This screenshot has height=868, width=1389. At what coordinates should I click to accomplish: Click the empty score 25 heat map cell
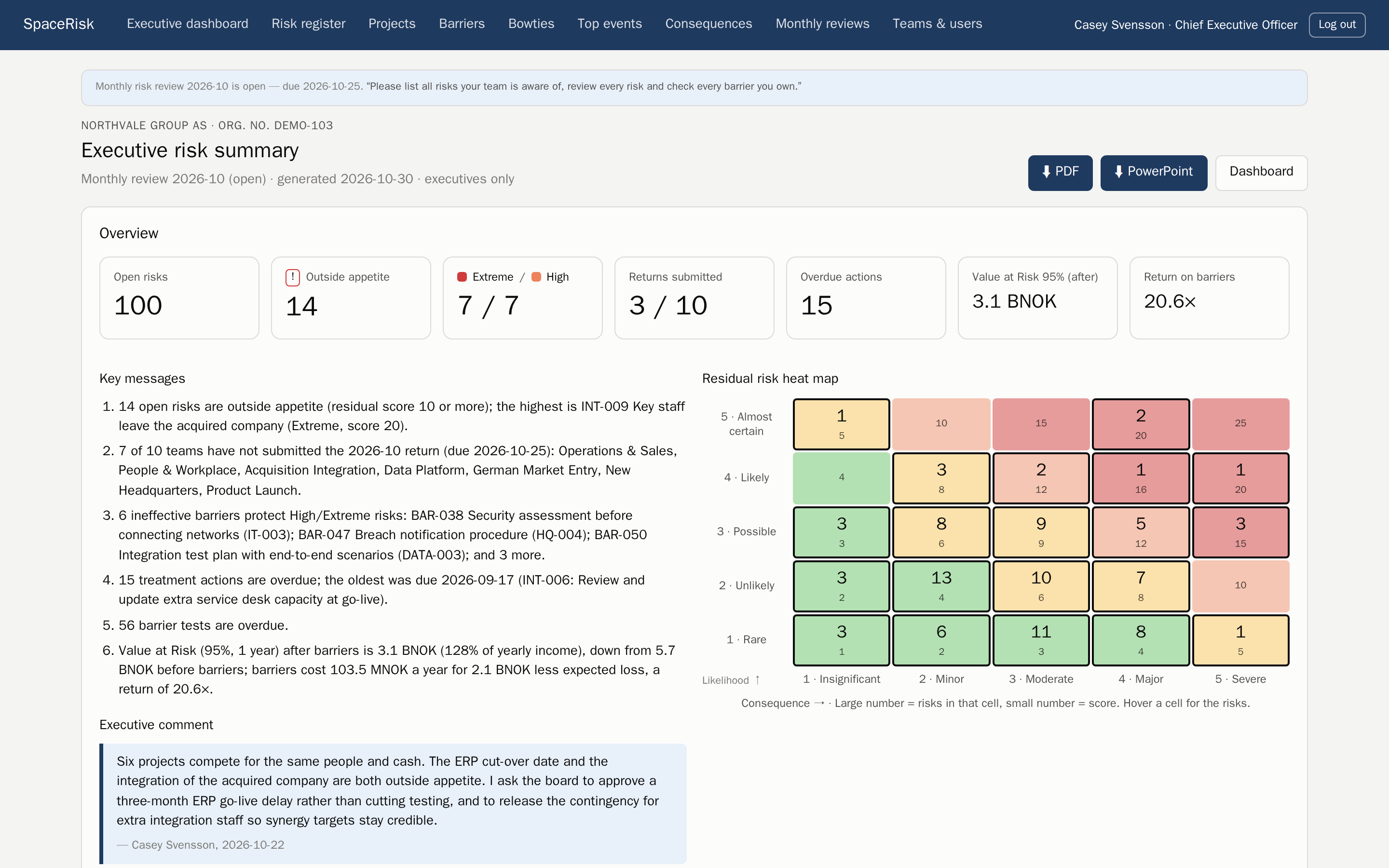[x=1240, y=424]
